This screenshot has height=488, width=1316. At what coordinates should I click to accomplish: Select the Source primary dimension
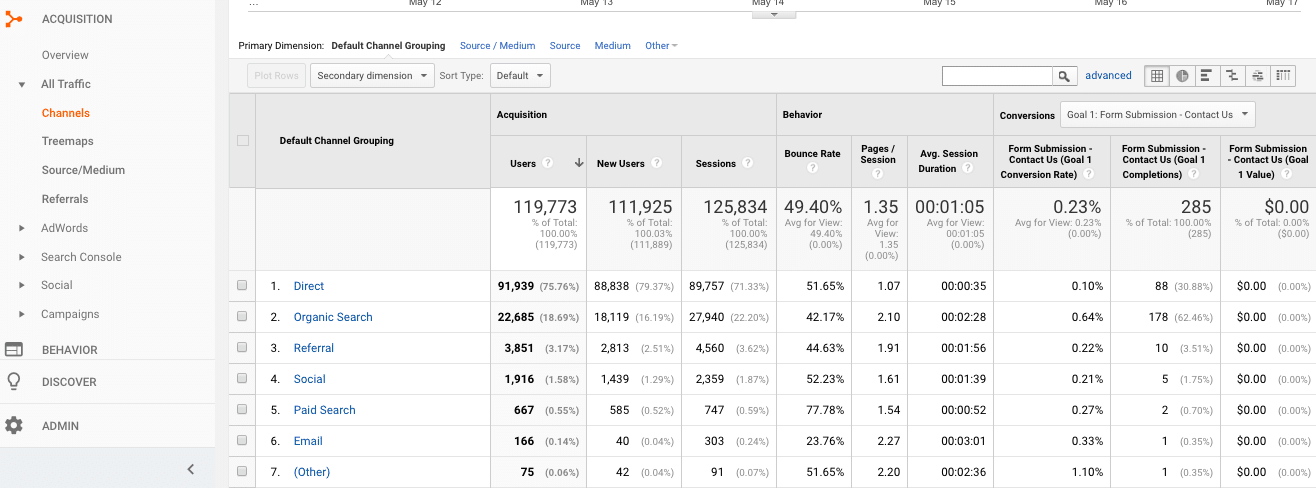click(565, 46)
